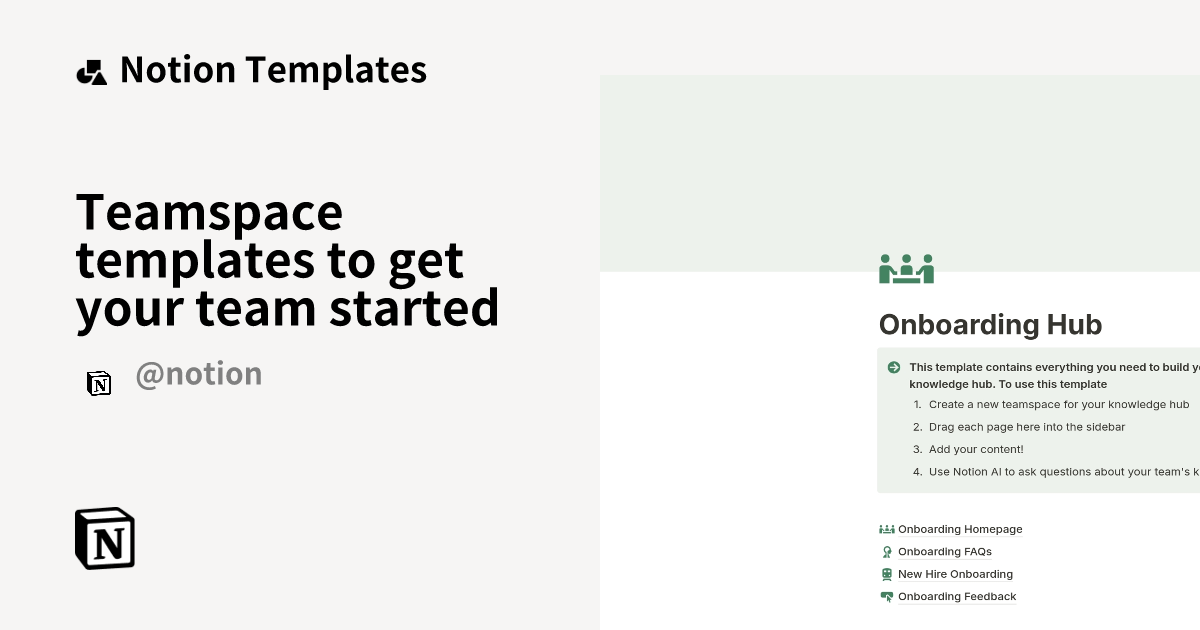Click the green Onboarding Hub people icon
The height and width of the screenshot is (630, 1200).
906,269
